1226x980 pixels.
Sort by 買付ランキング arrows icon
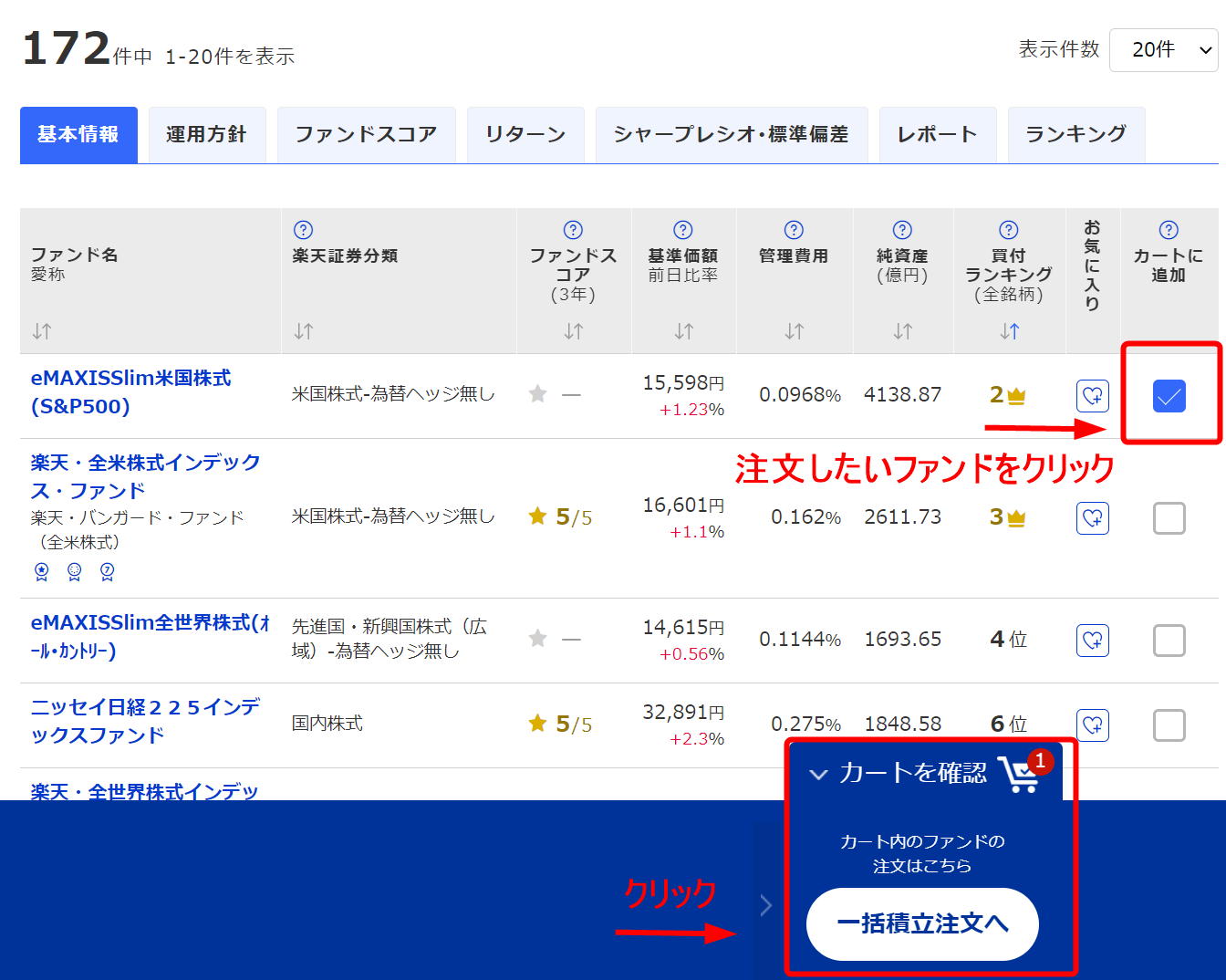(1009, 331)
